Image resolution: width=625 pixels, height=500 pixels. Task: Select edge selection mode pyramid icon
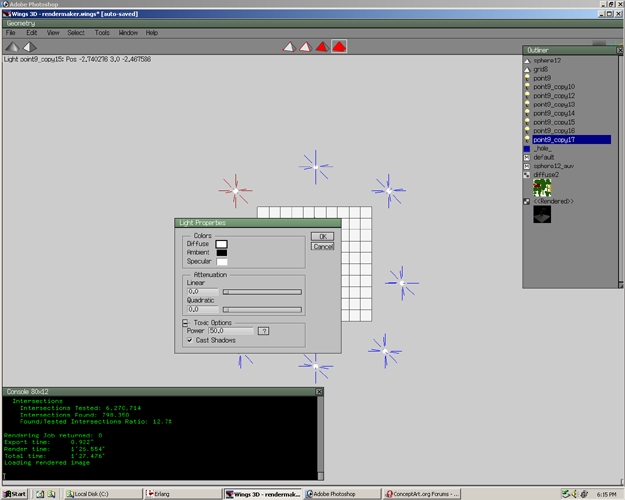pos(306,47)
